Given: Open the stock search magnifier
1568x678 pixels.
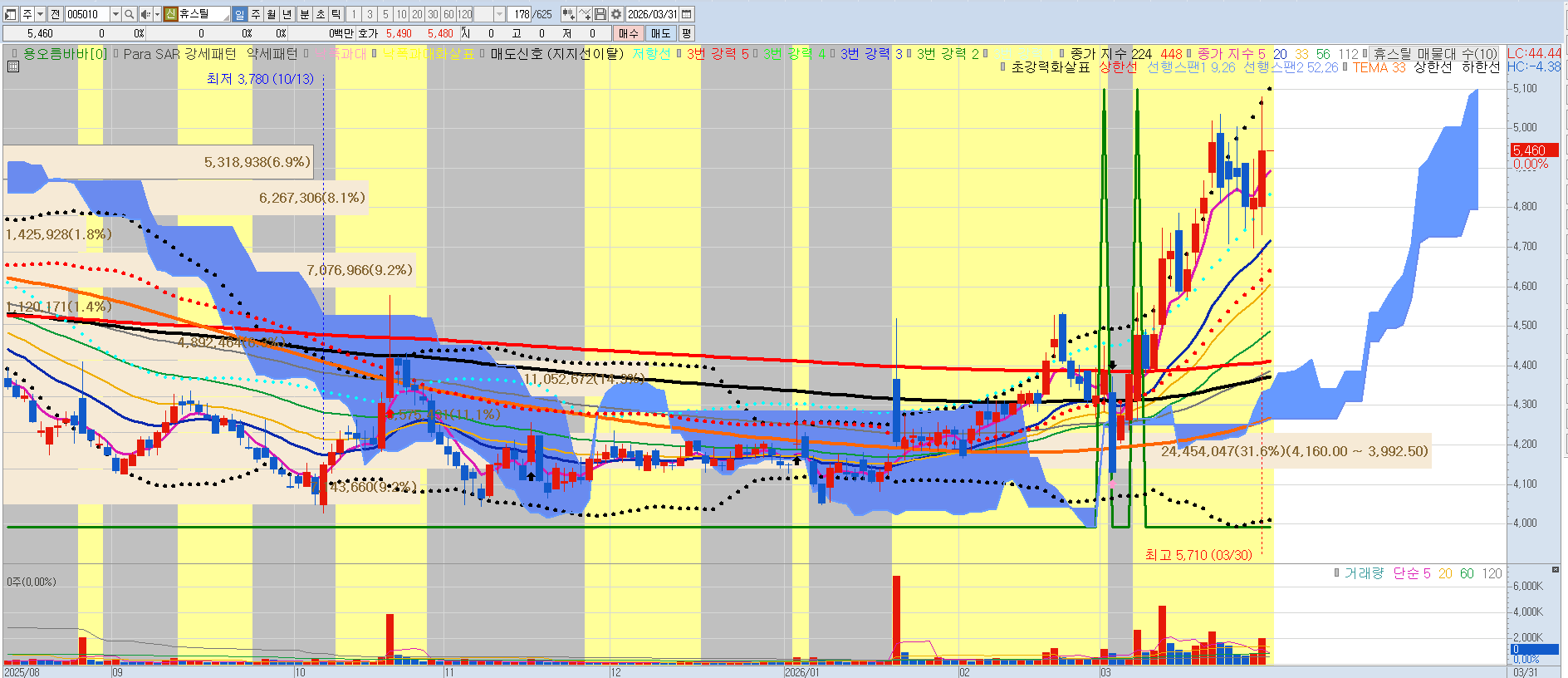Looking at the screenshot, I should pyautogui.click(x=130, y=14).
